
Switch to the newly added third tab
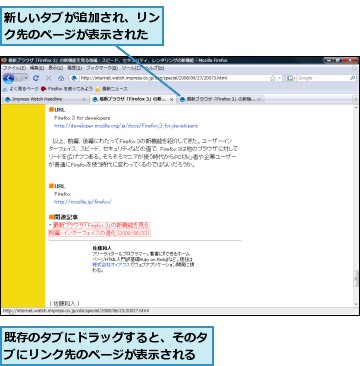coord(221,99)
